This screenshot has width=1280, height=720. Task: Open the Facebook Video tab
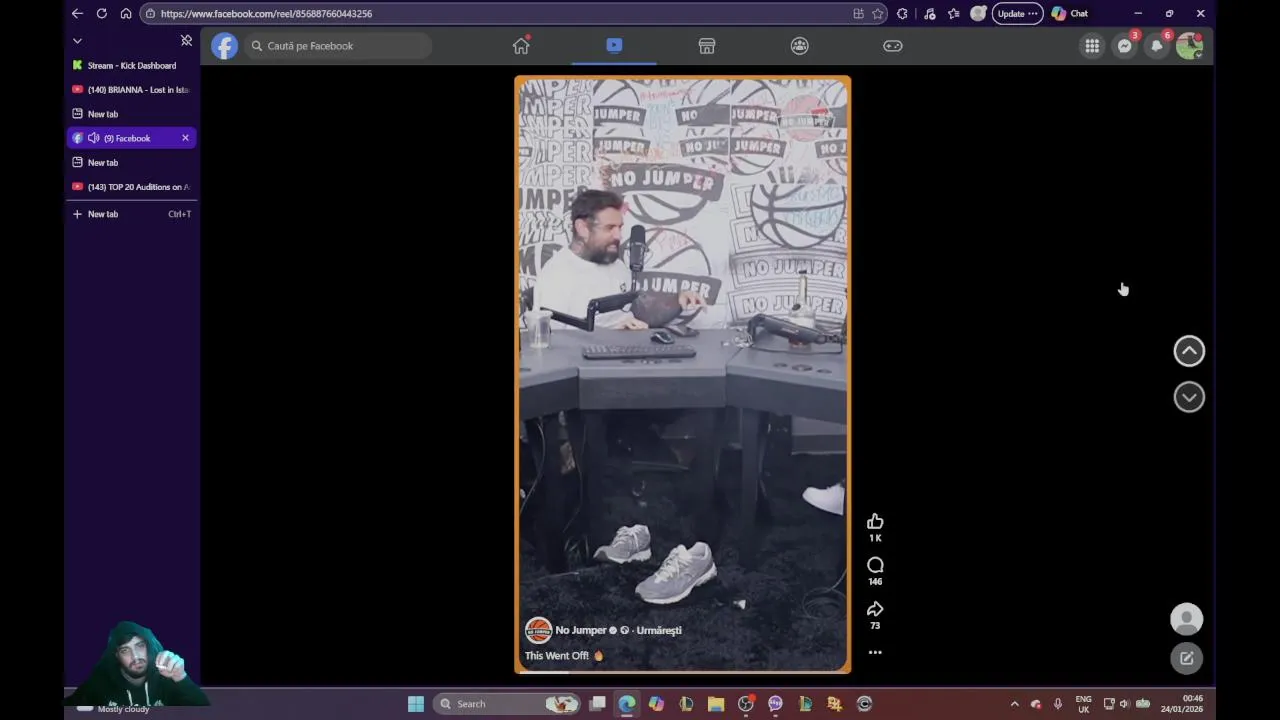(614, 46)
